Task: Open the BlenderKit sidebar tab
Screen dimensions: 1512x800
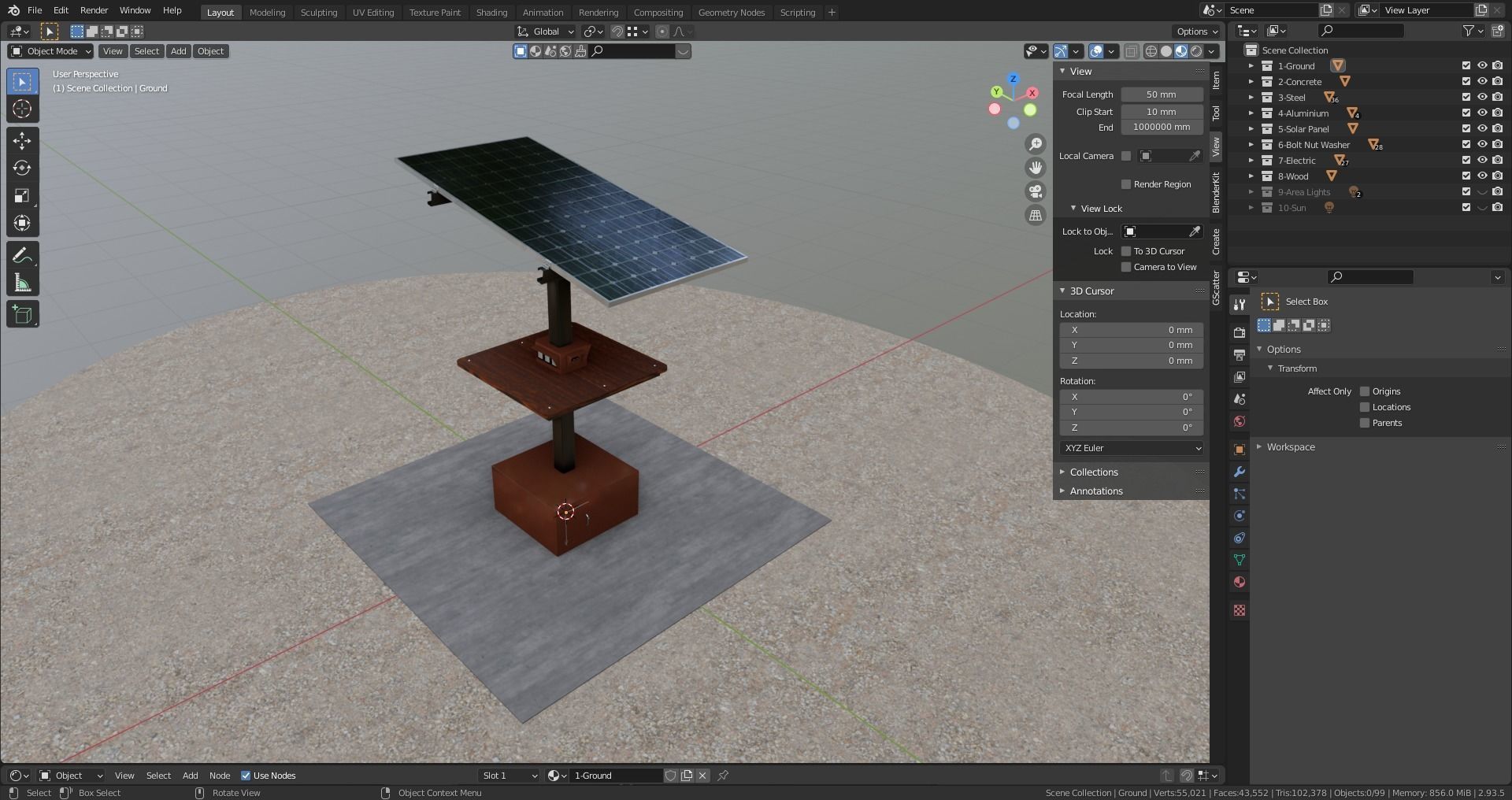Action: (1216, 192)
